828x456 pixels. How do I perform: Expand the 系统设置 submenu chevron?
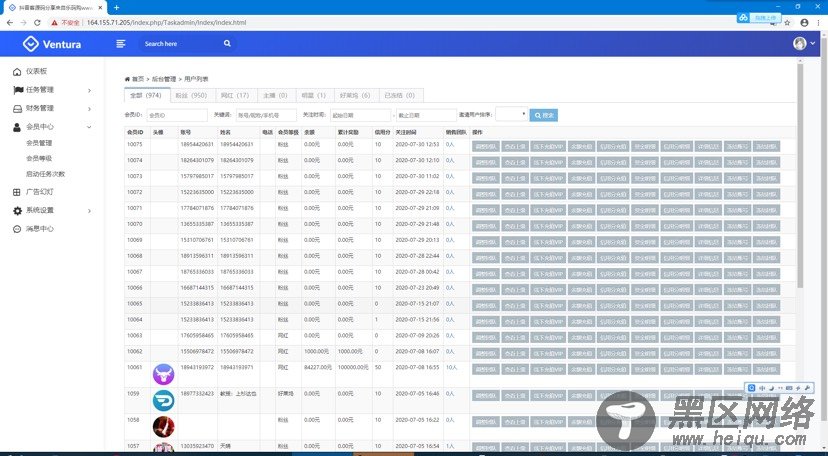coord(89,211)
